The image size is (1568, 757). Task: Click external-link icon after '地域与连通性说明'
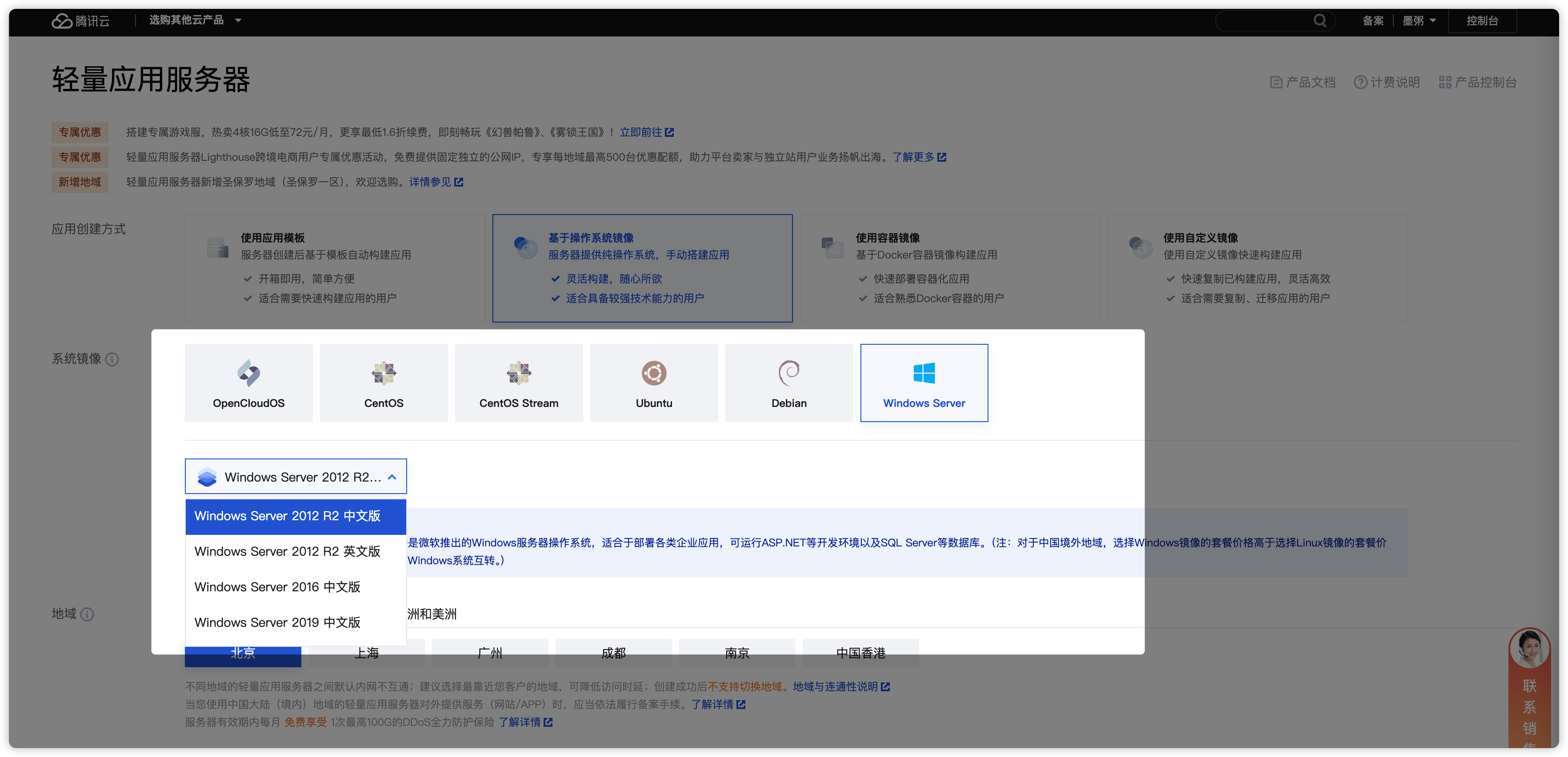click(x=885, y=686)
